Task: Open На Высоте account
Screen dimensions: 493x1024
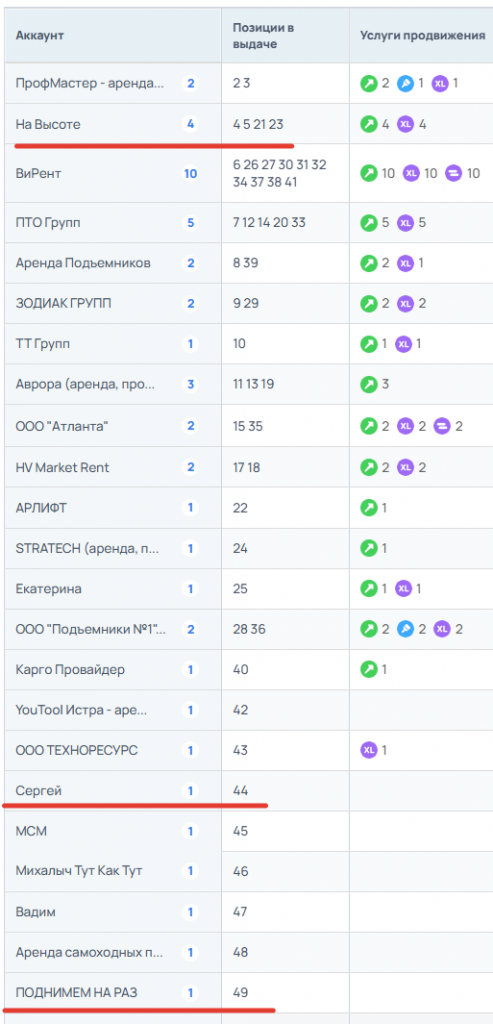Action: [48, 123]
